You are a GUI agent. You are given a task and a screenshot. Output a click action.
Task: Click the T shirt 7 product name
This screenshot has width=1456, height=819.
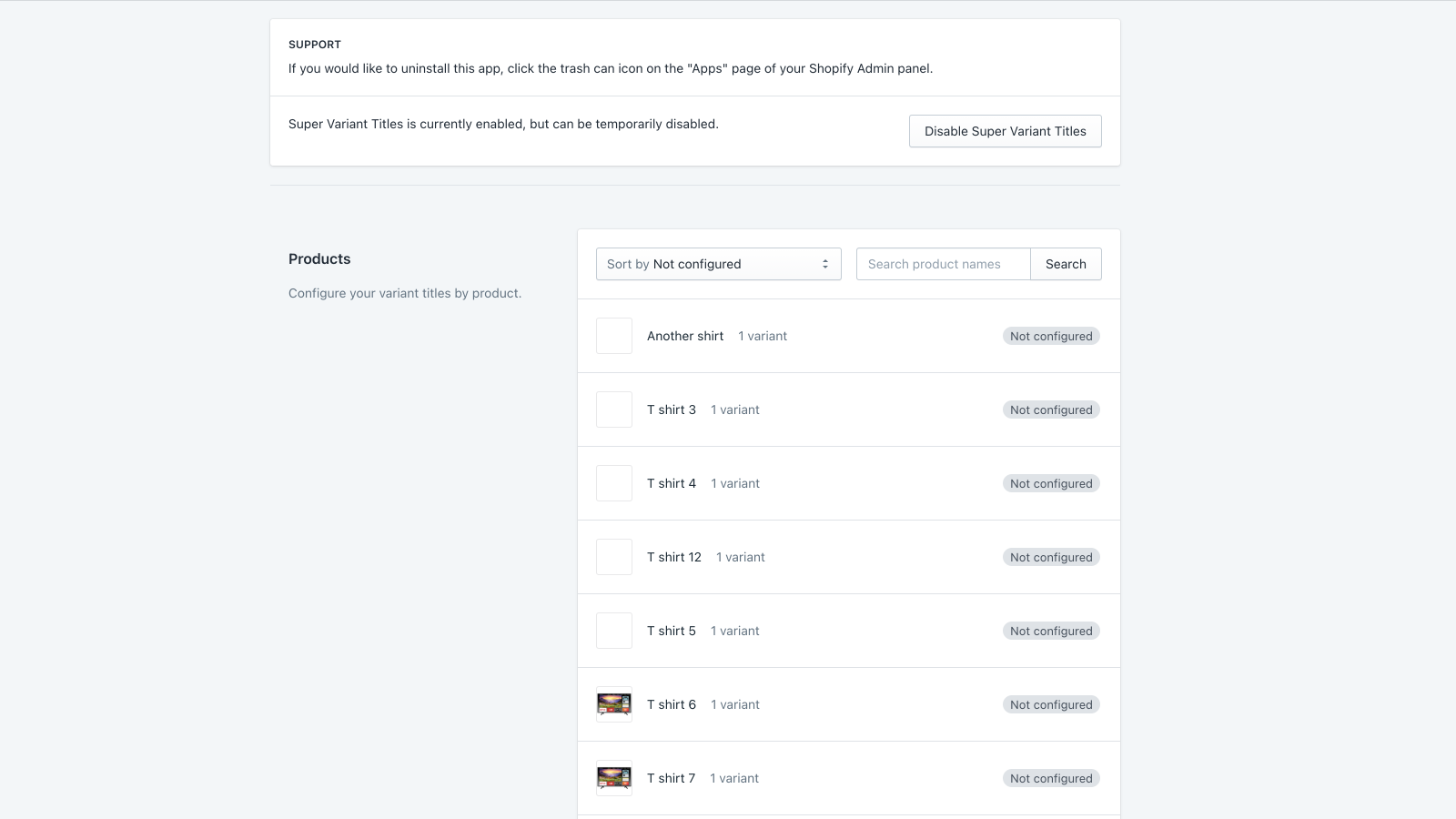(671, 778)
